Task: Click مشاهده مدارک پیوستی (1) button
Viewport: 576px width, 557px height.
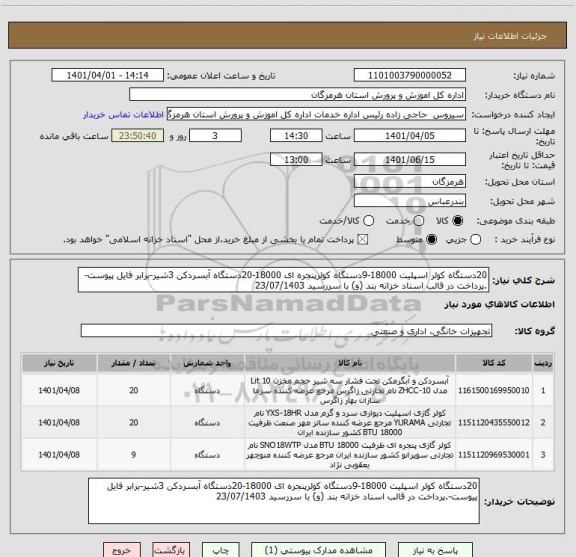Action: point(318,550)
